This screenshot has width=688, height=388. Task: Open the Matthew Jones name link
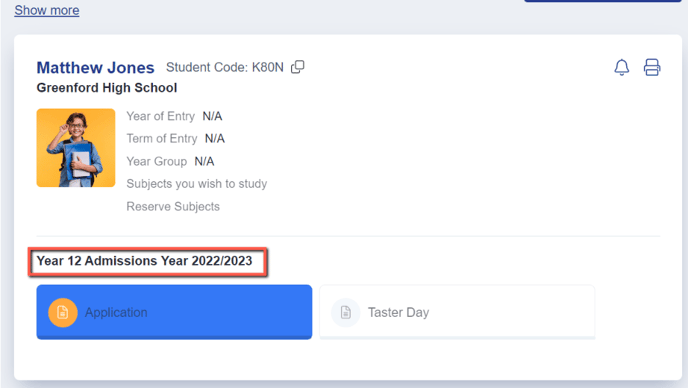(96, 68)
